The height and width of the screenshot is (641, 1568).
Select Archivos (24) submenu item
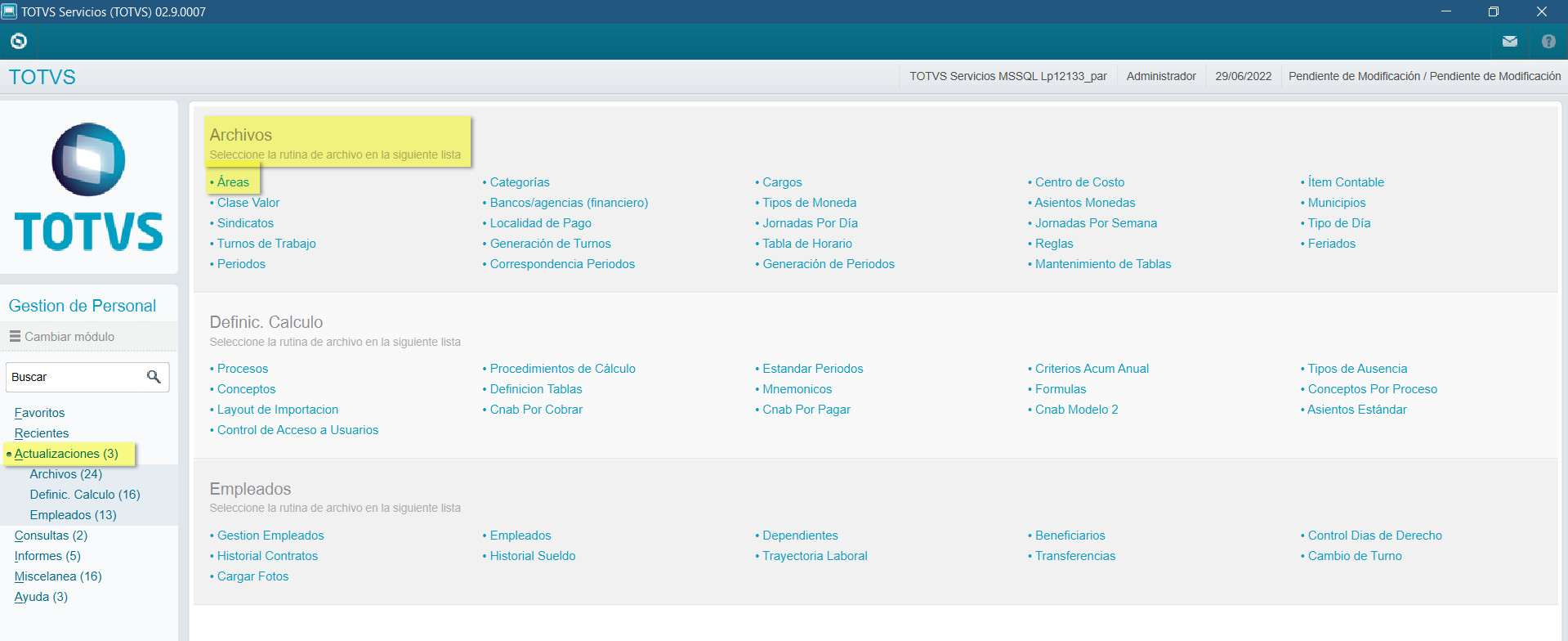66,474
